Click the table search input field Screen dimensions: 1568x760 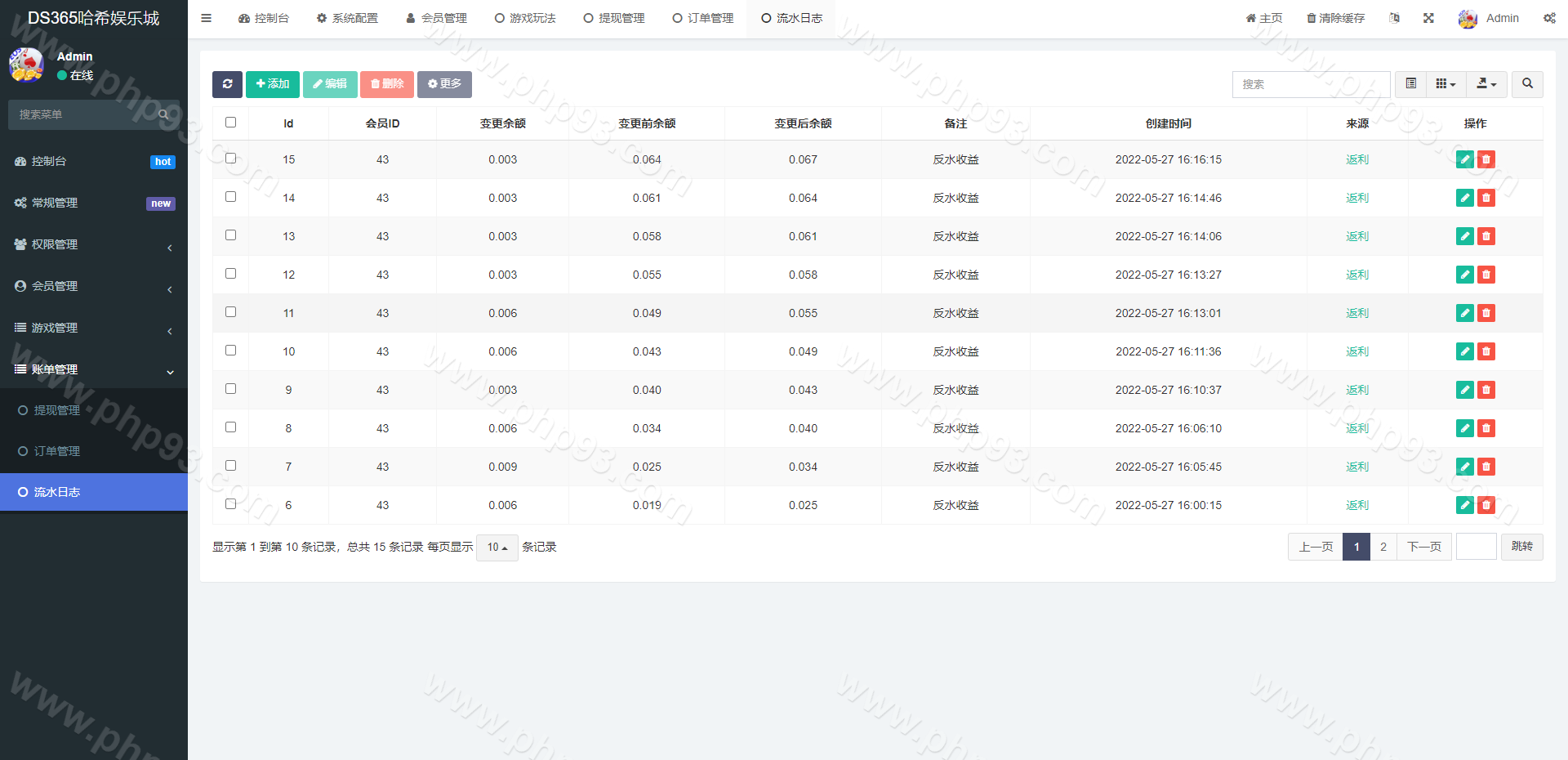click(1310, 84)
